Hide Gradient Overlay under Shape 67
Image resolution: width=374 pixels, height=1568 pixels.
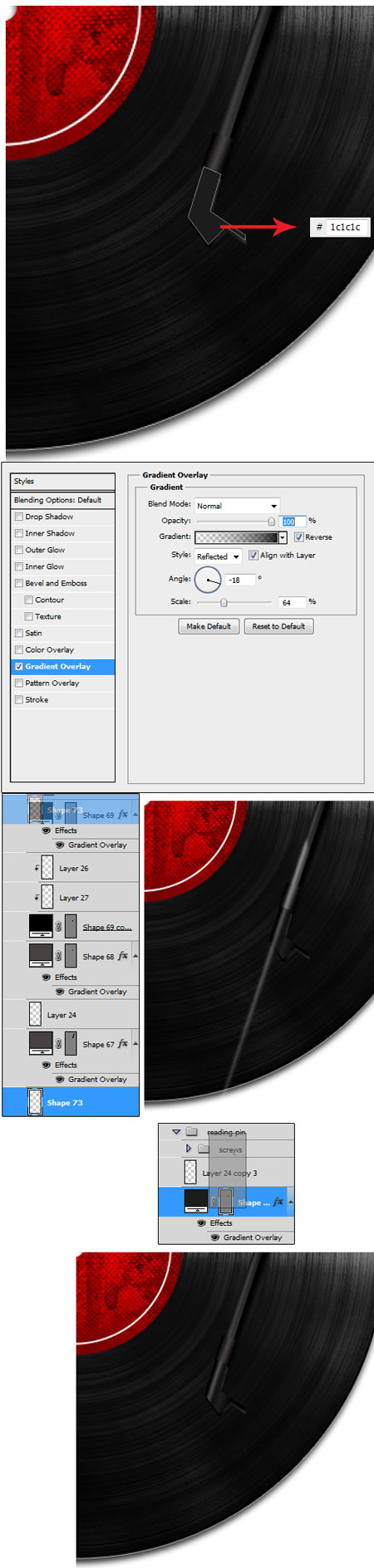(60, 1080)
